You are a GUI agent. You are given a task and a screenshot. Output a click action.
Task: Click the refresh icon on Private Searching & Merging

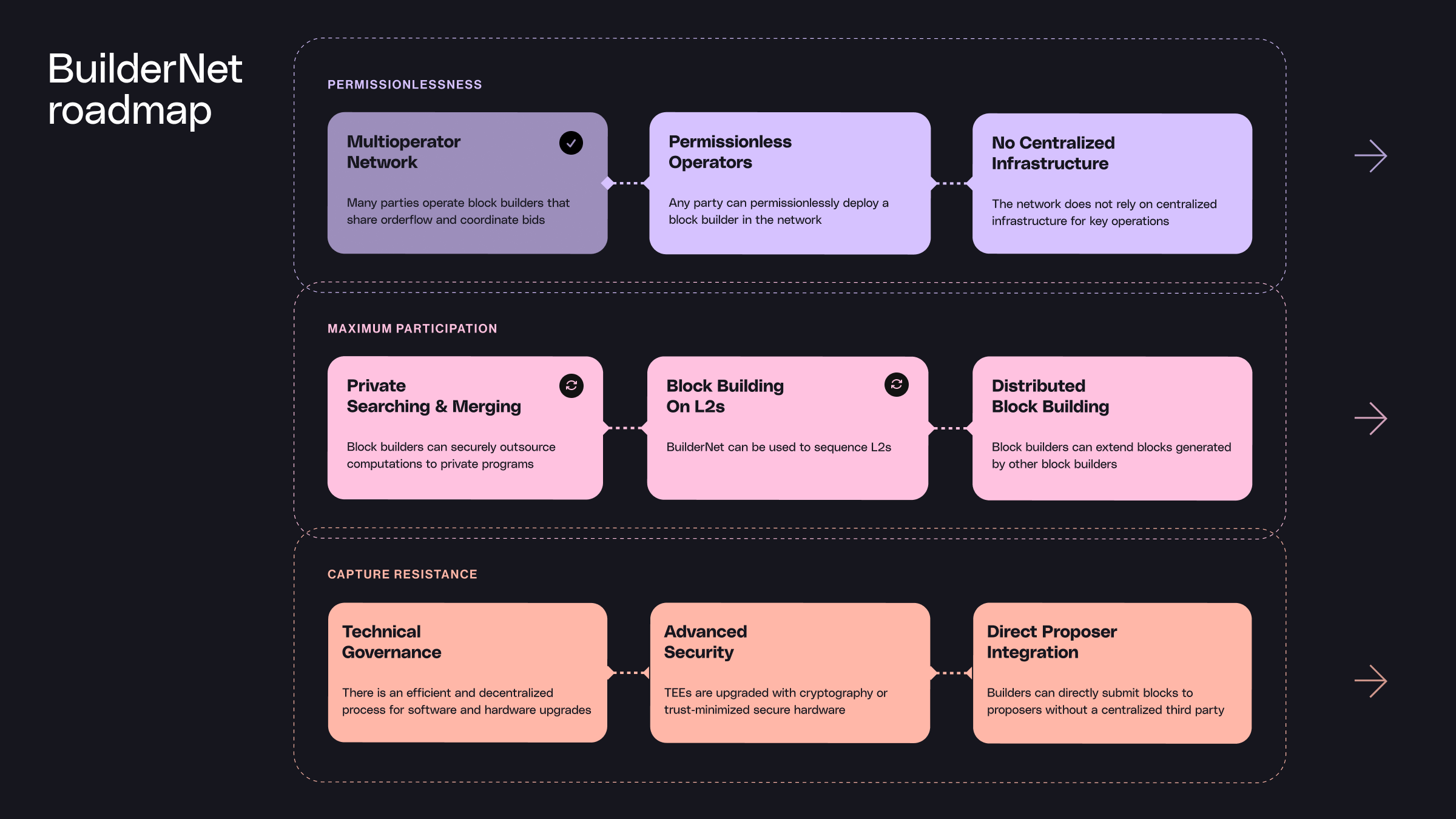coord(571,385)
